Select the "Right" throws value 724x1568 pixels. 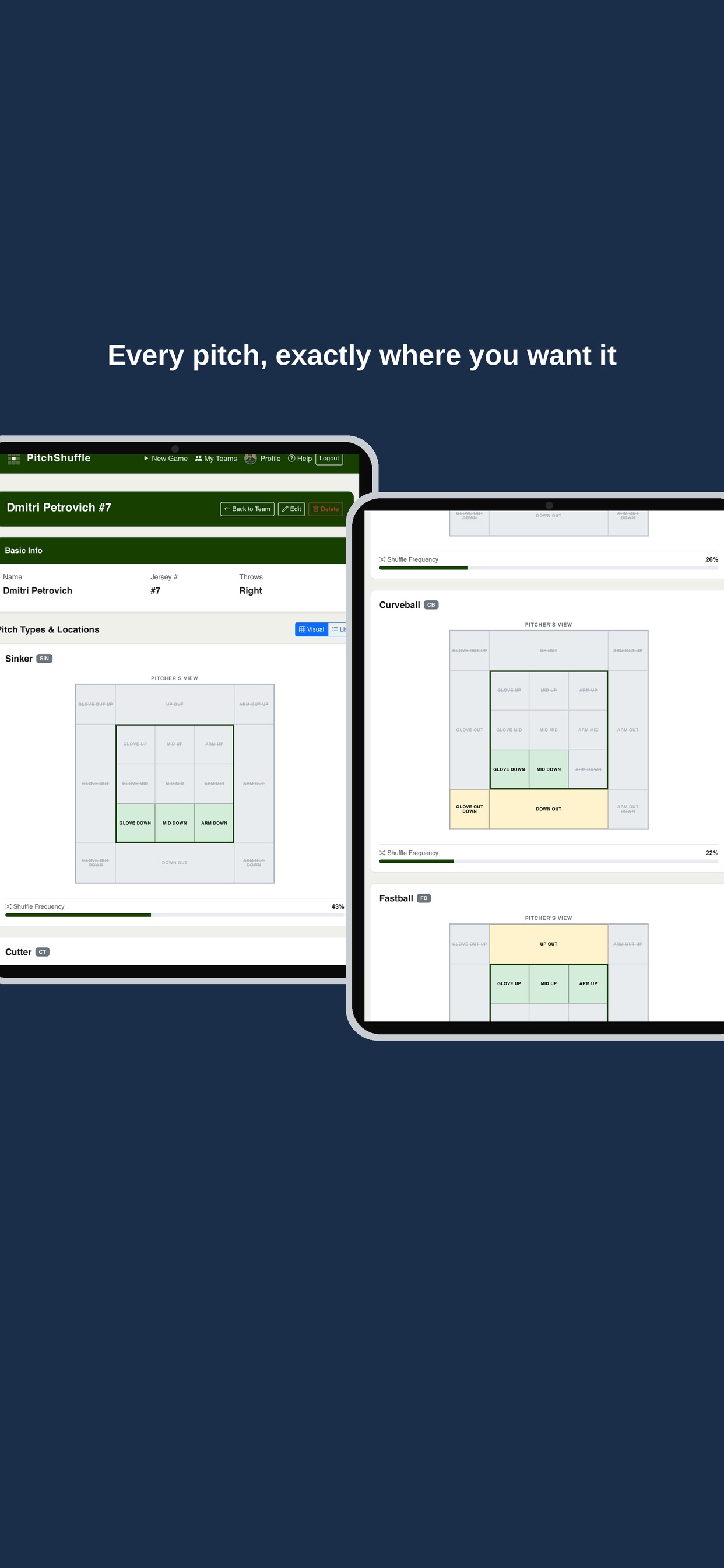251,590
